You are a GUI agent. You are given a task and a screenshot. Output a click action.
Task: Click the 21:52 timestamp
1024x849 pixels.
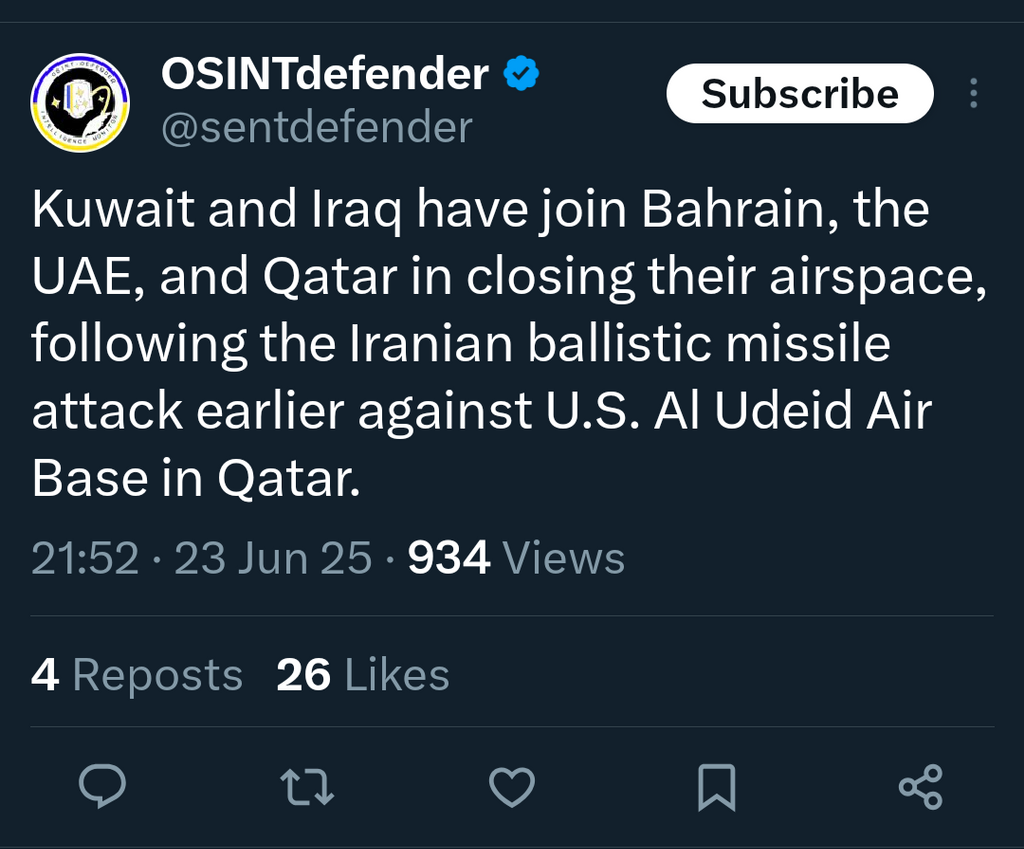(x=86, y=558)
